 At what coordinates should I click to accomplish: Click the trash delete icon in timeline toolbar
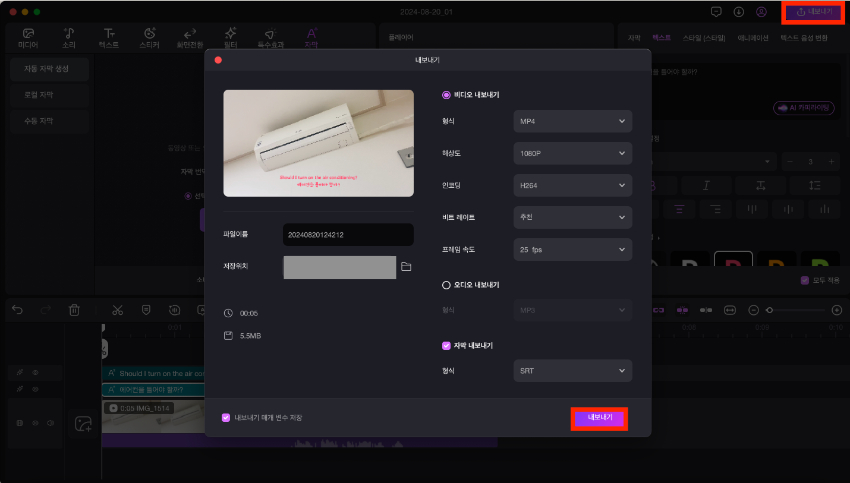pos(74,310)
